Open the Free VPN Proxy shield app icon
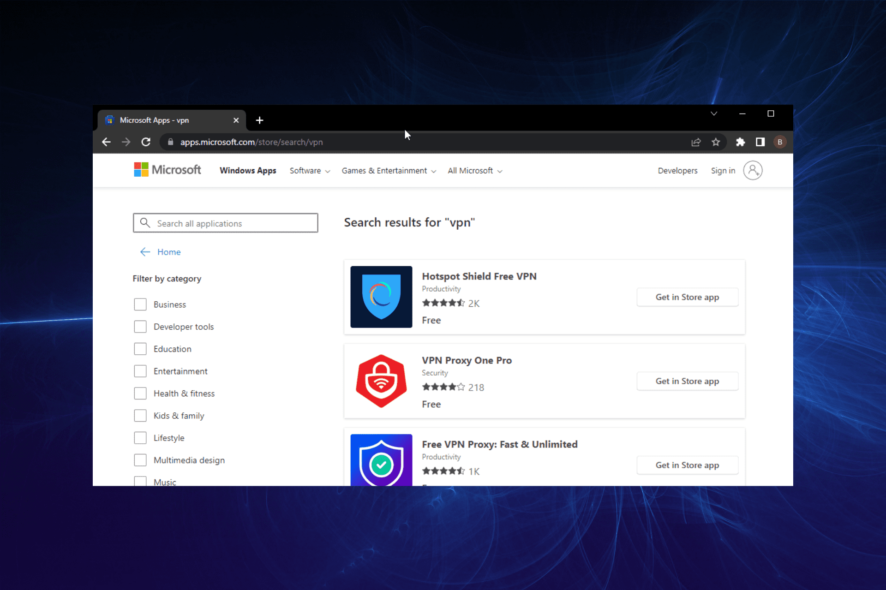Screen dimensions: 886x590 381,460
